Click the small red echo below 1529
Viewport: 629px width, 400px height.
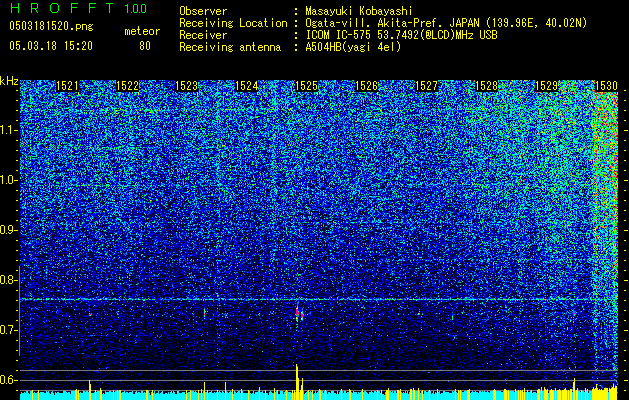click(x=574, y=313)
